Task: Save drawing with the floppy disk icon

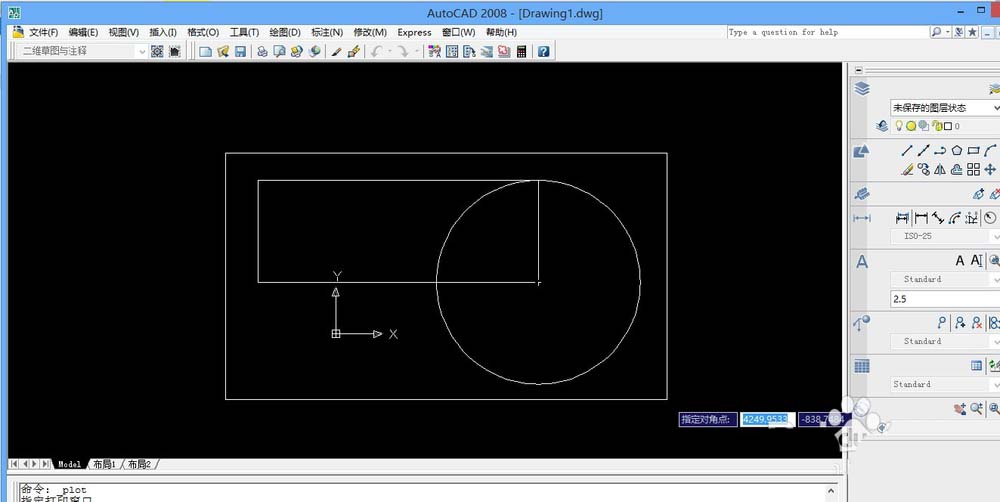Action: (240, 52)
